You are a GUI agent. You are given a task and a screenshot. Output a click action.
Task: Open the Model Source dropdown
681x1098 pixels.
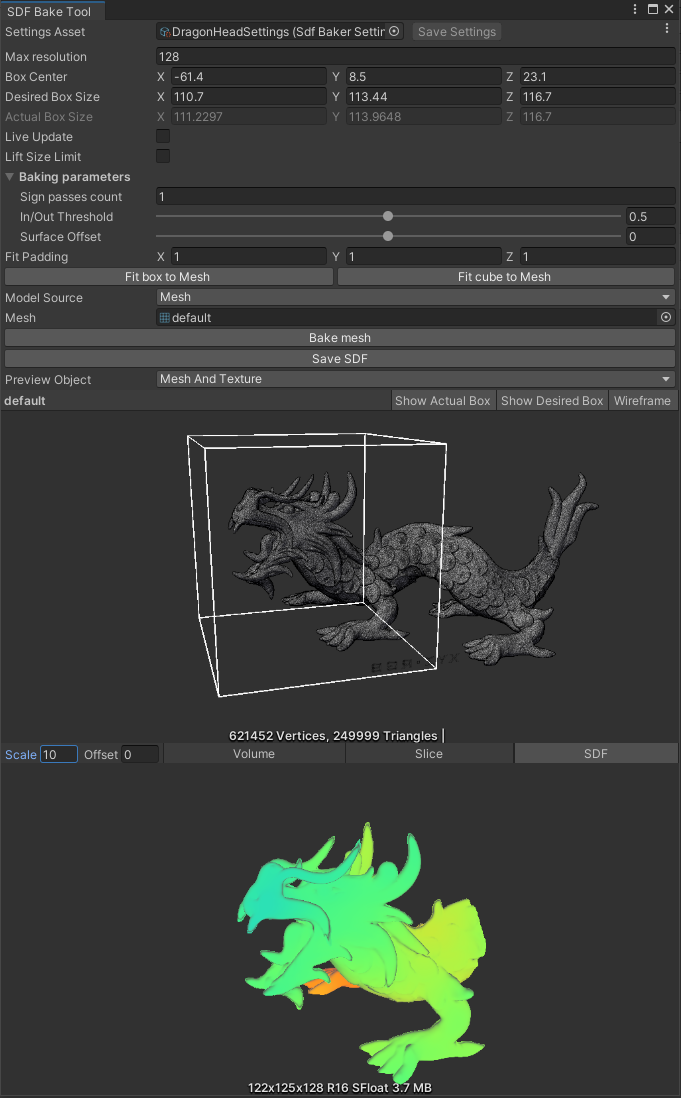tap(416, 297)
